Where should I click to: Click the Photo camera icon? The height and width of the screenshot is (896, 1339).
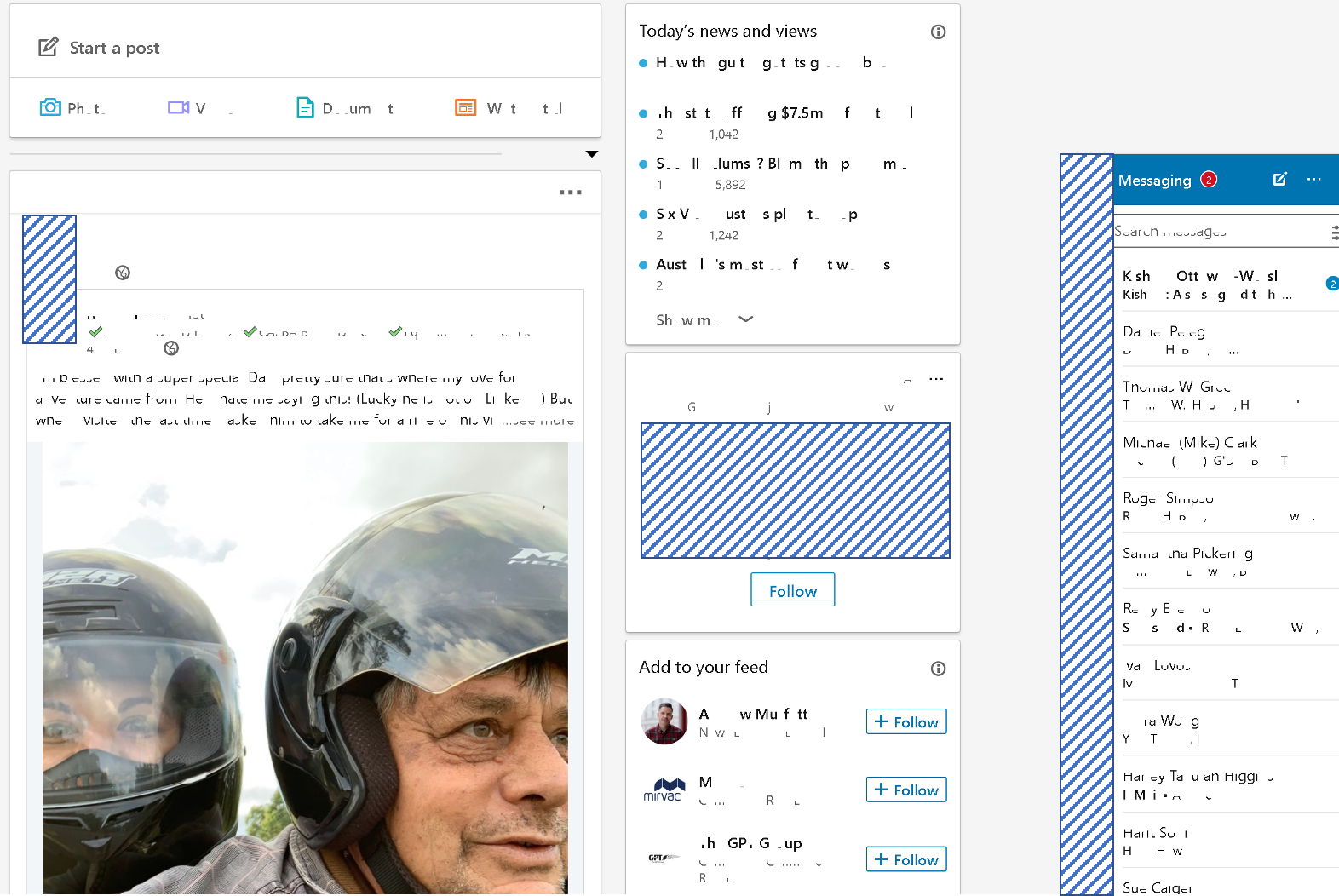pos(50,107)
